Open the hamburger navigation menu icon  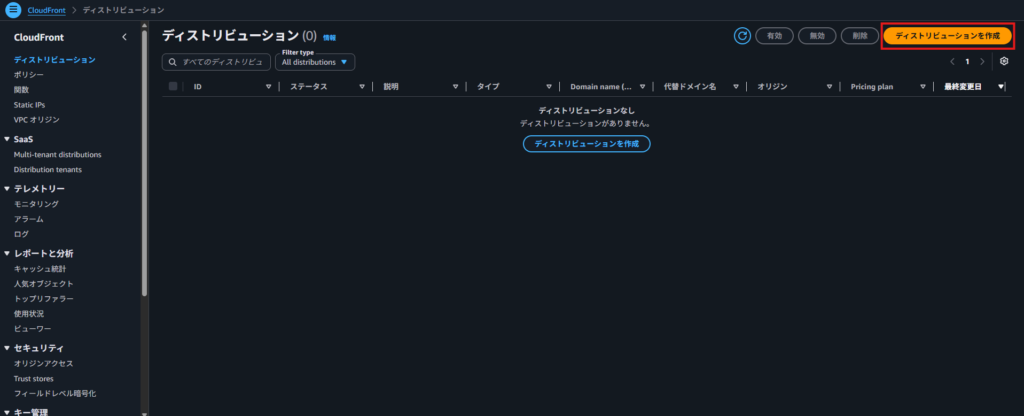pos(13,10)
